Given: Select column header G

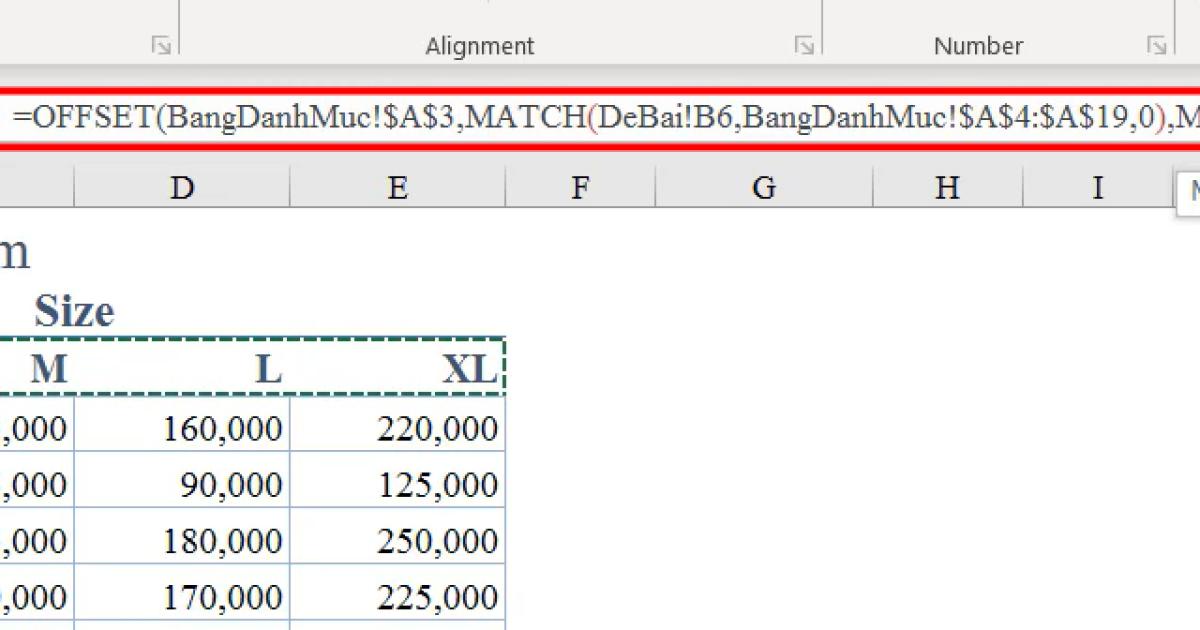Looking at the screenshot, I should (763, 186).
